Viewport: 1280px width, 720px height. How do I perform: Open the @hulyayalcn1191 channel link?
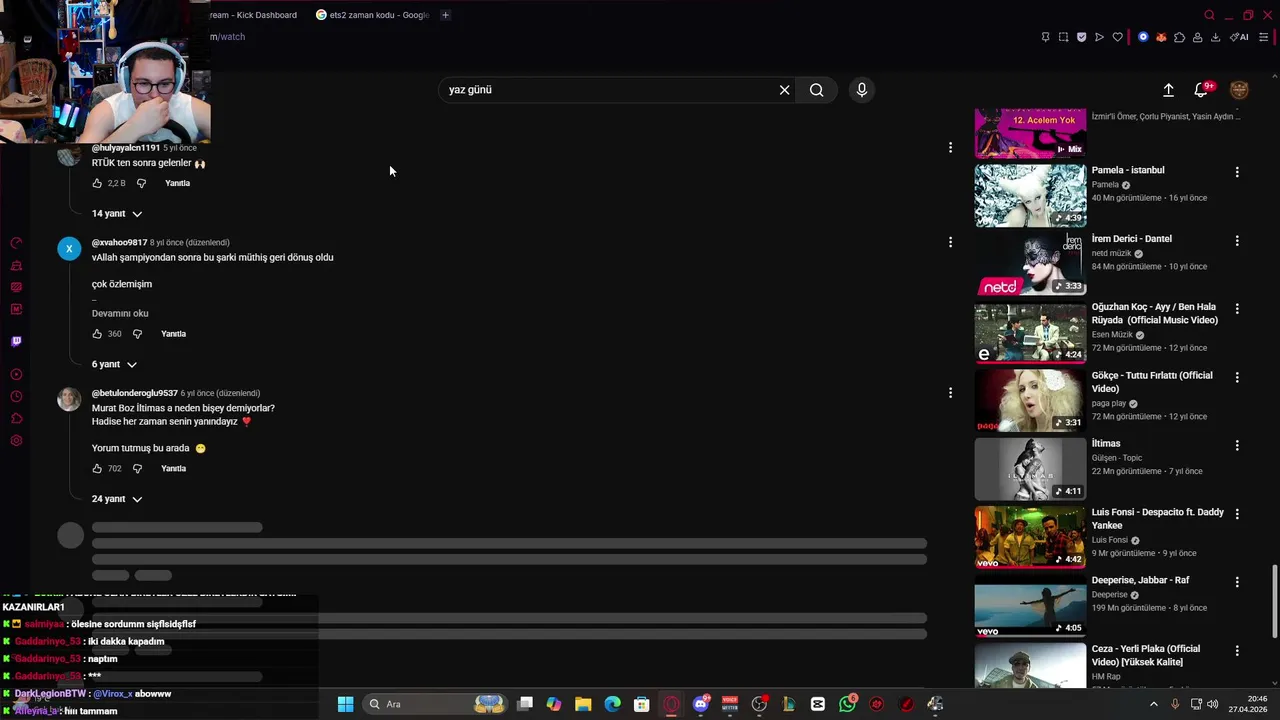point(126,148)
